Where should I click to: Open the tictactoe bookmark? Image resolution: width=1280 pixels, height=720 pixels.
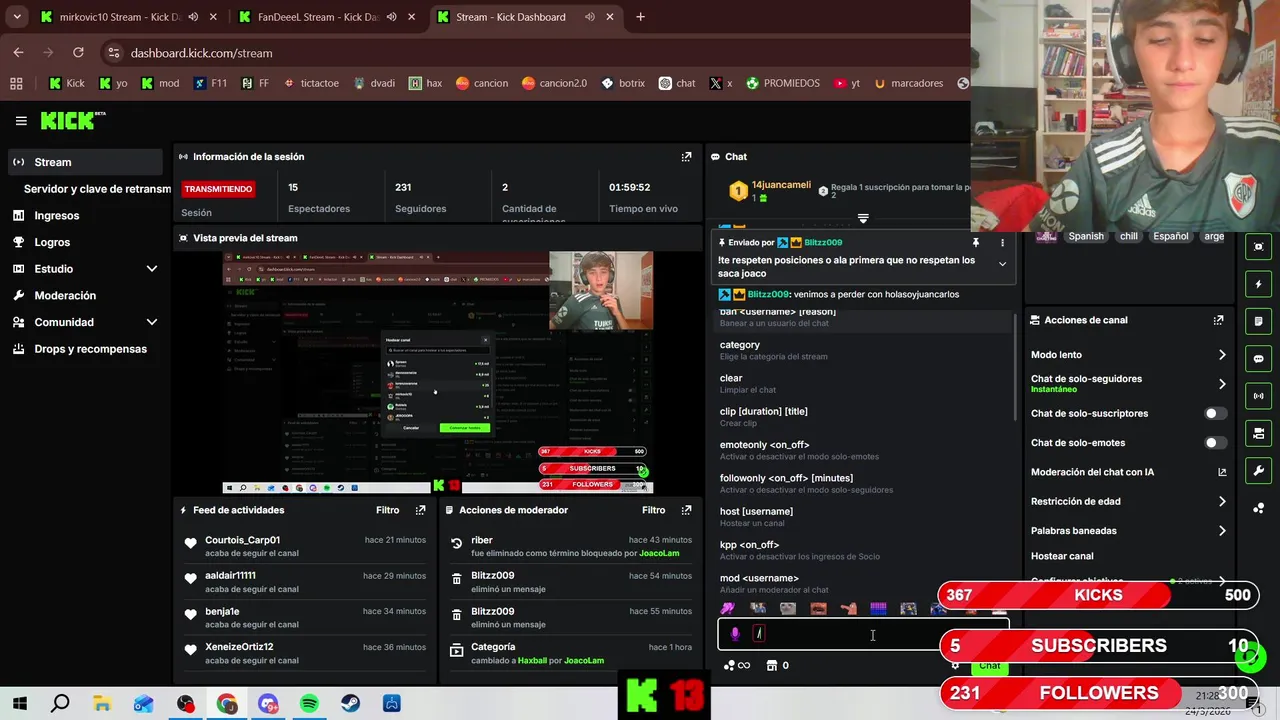[x=311, y=84]
